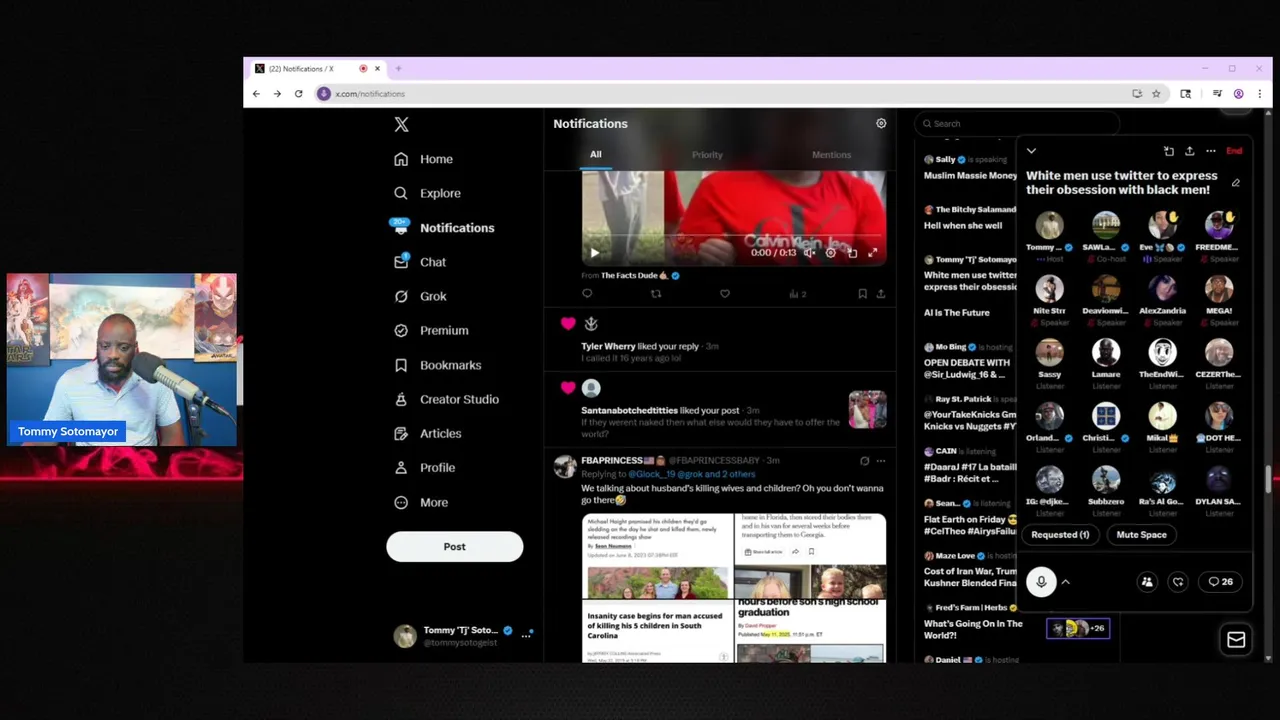Viewport: 1280px width, 720px height.
Task: Open the browser profile avatar
Action: (1238, 94)
